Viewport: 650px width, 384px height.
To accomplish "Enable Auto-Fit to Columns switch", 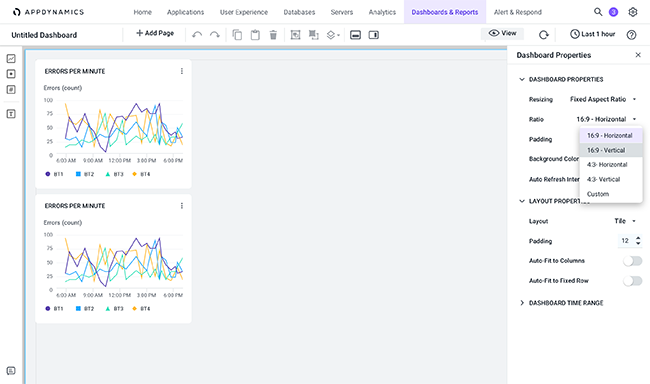I will [x=632, y=261].
